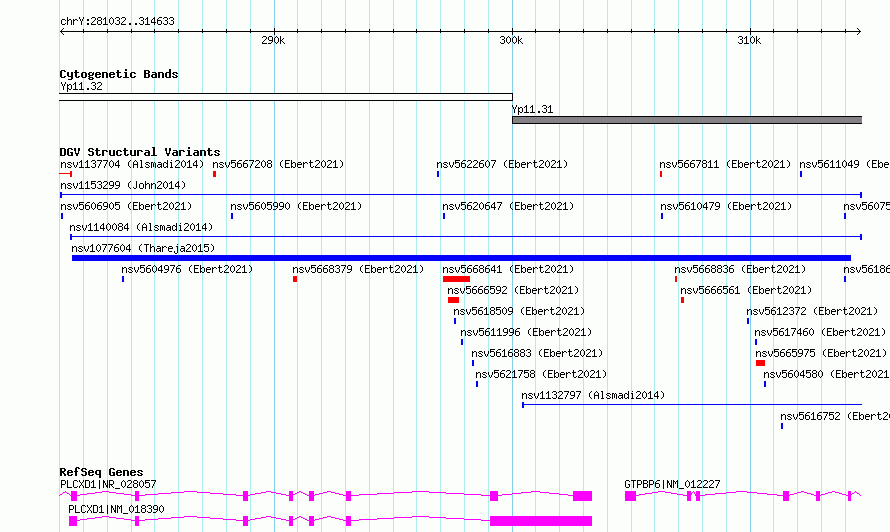Click nsv5604976 (Ebert2021) label

tap(187, 269)
